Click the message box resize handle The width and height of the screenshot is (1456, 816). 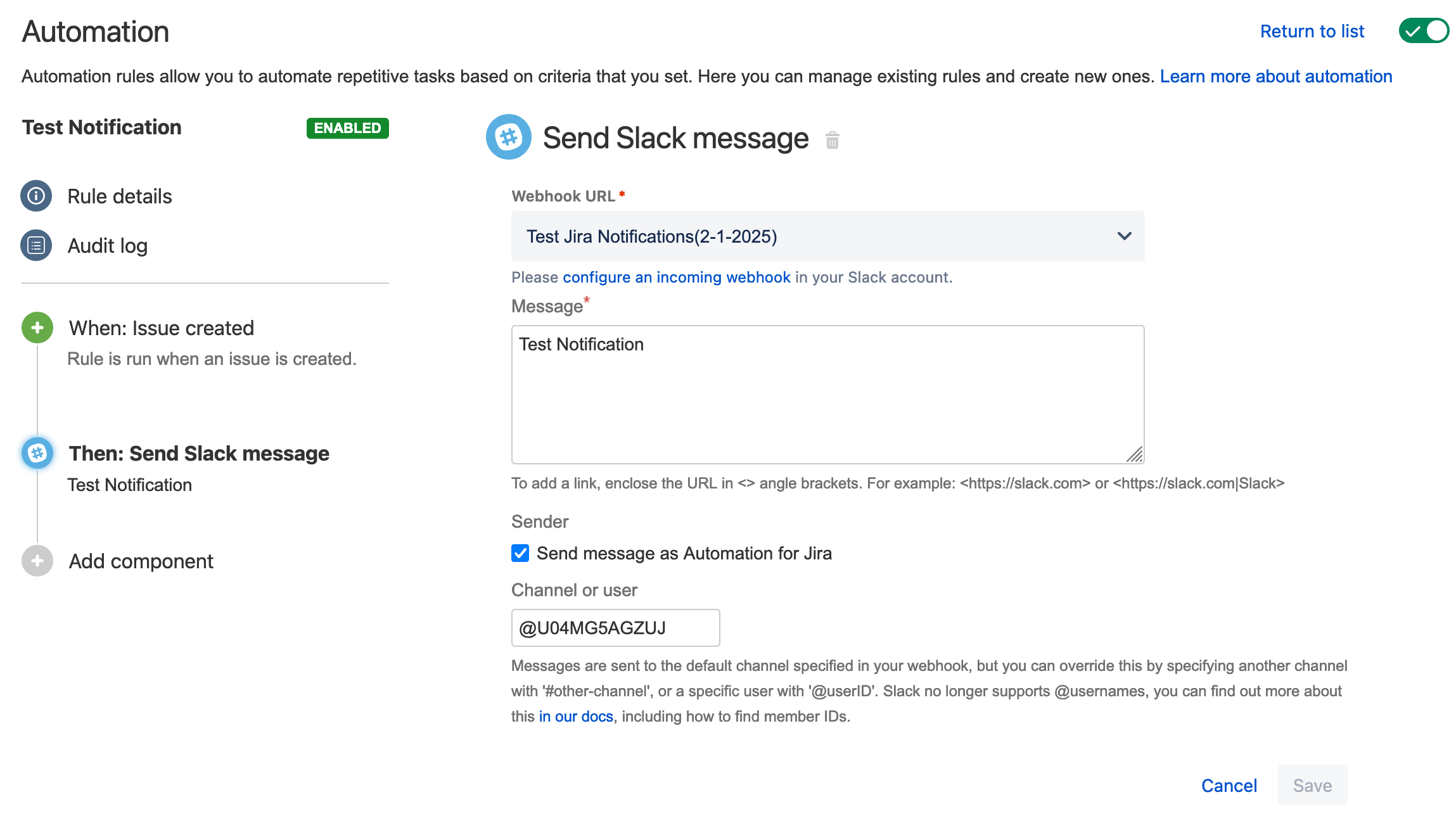(1135, 454)
